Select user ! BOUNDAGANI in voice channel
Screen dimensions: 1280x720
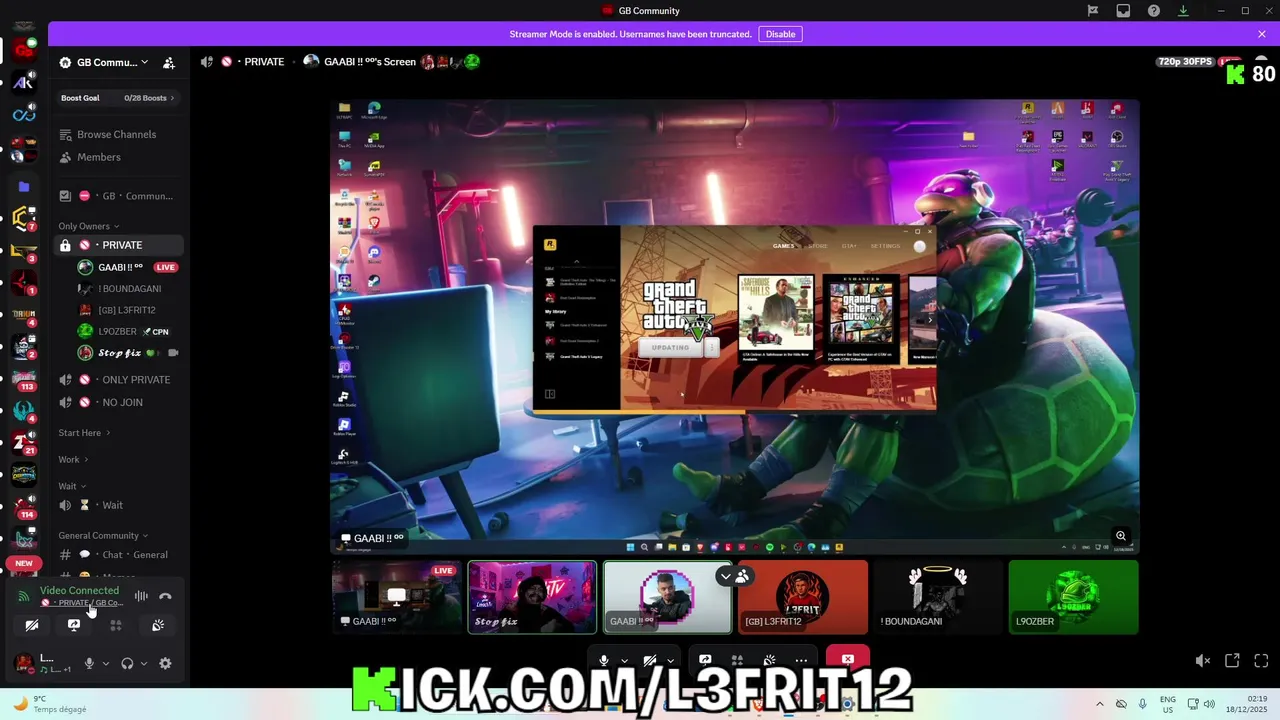coord(130,289)
